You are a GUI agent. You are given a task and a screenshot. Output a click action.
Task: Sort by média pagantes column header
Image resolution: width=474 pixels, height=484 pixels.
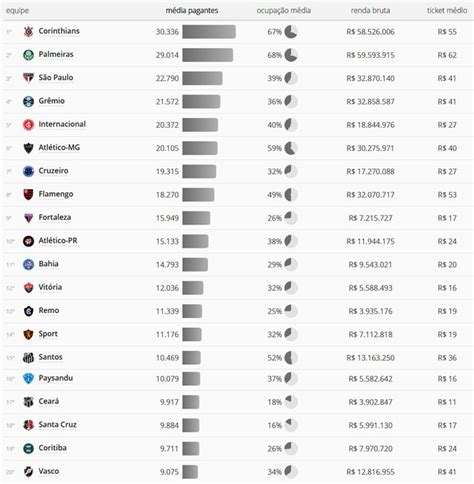192,11
